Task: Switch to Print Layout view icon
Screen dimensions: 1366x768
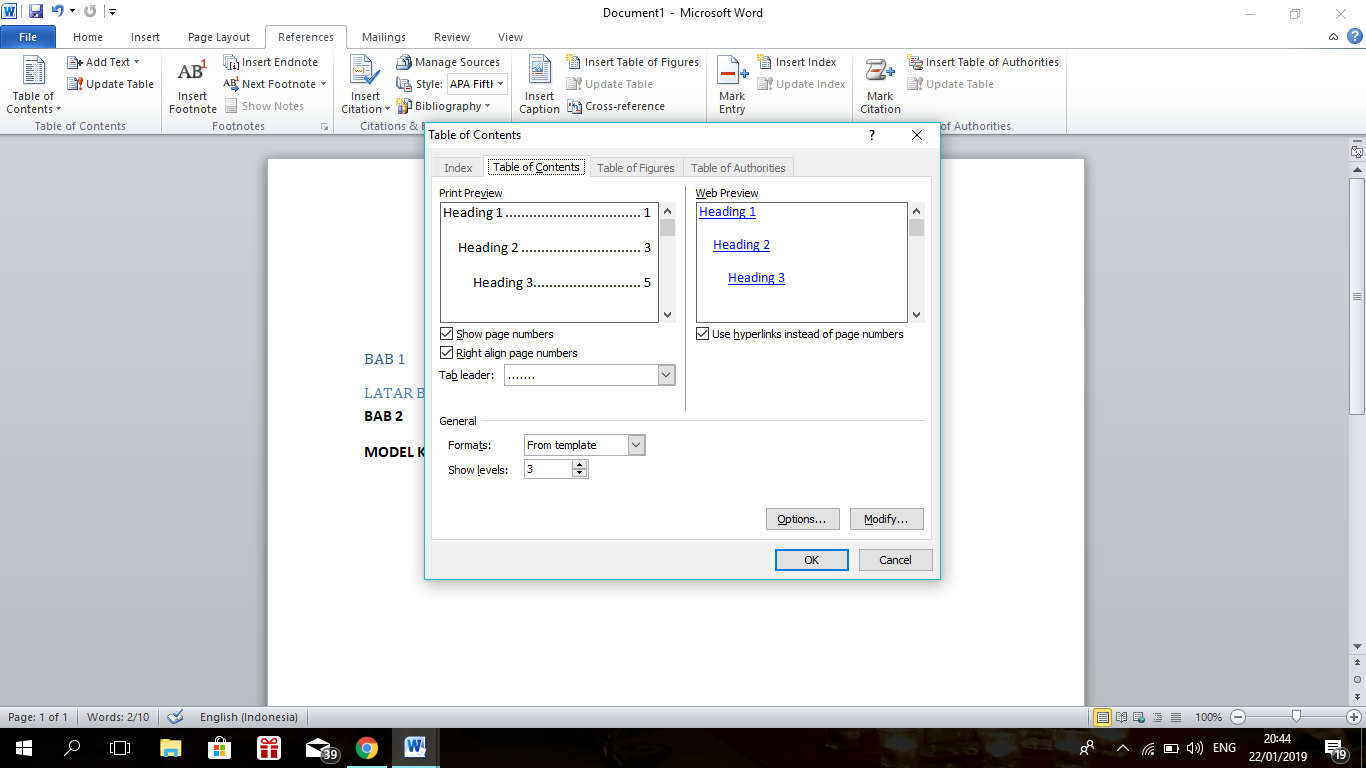Action: click(1103, 717)
